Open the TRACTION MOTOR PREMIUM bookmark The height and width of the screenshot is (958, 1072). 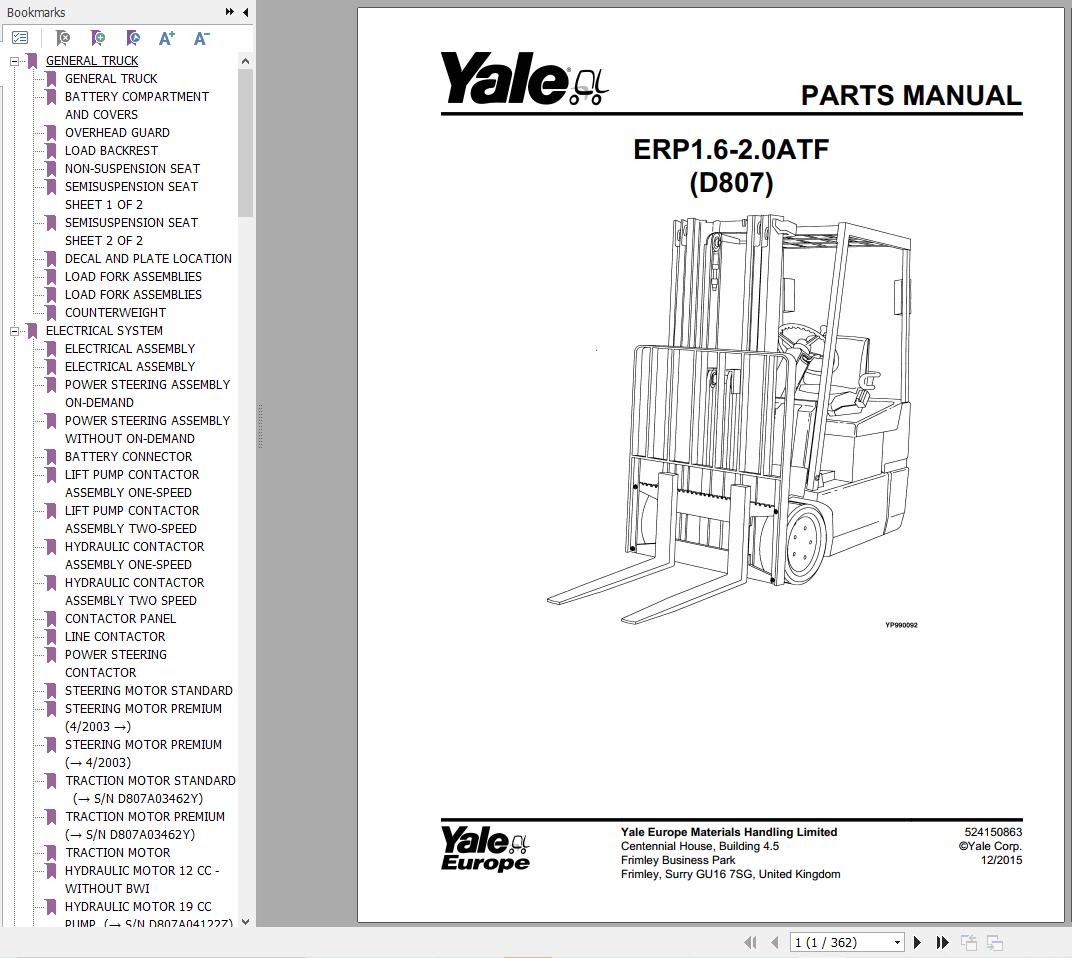click(144, 825)
